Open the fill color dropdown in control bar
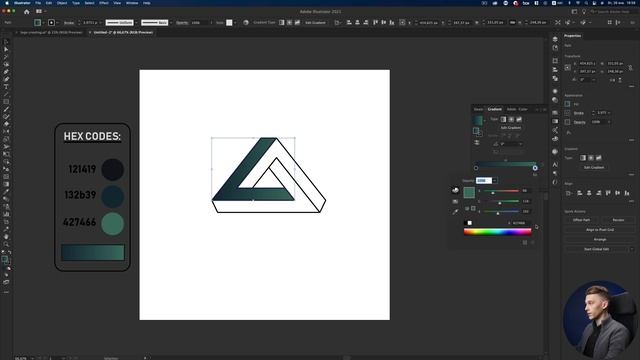 coord(43,22)
